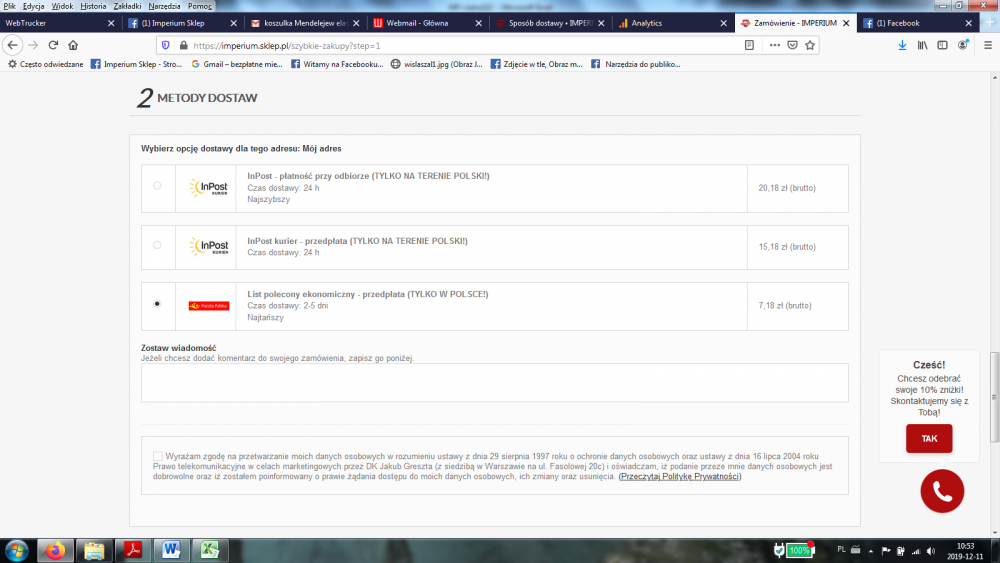Image resolution: width=1000 pixels, height=563 pixels.
Task: Open the Firefox library icon
Action: tap(922, 45)
